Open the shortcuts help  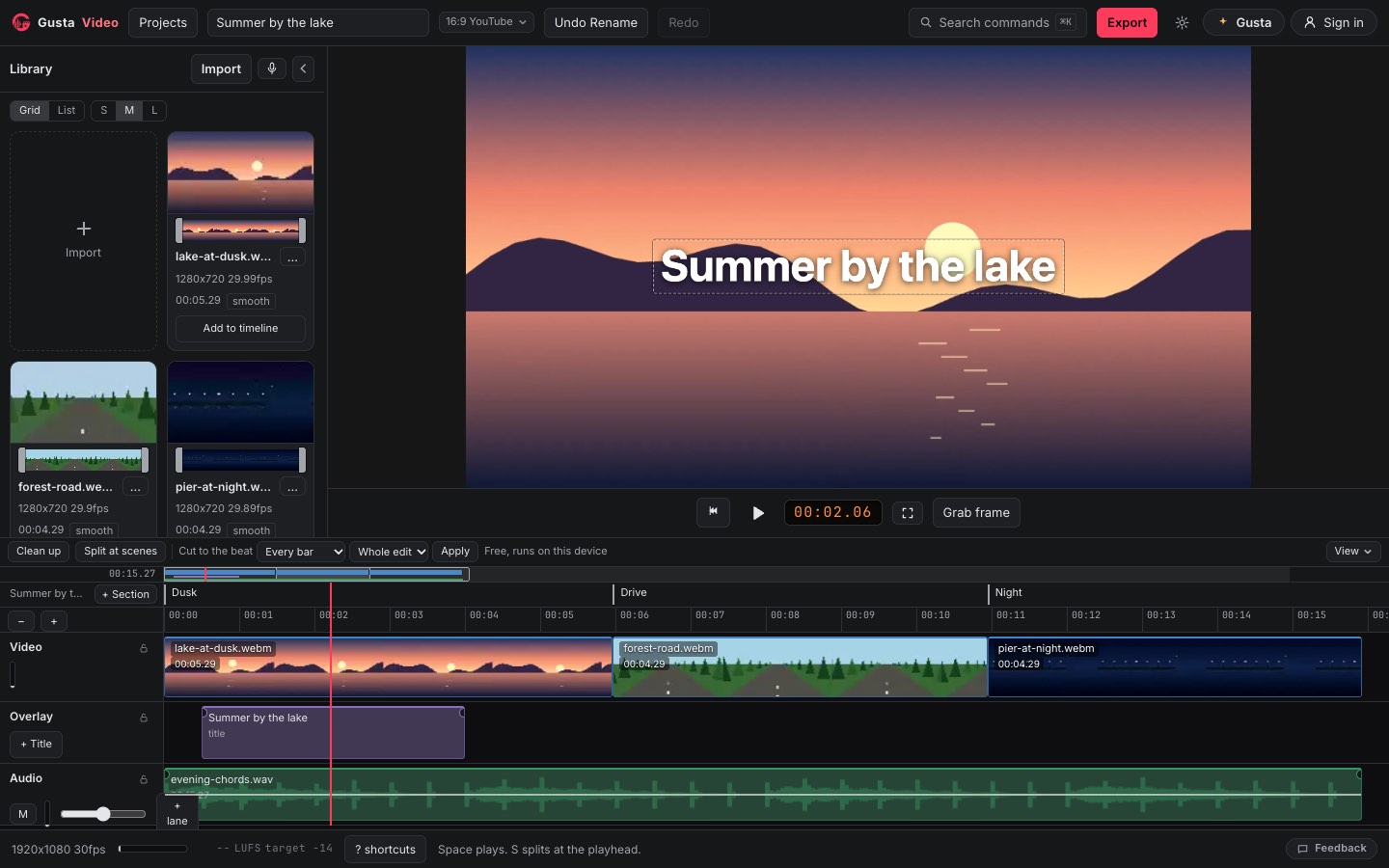(385, 850)
